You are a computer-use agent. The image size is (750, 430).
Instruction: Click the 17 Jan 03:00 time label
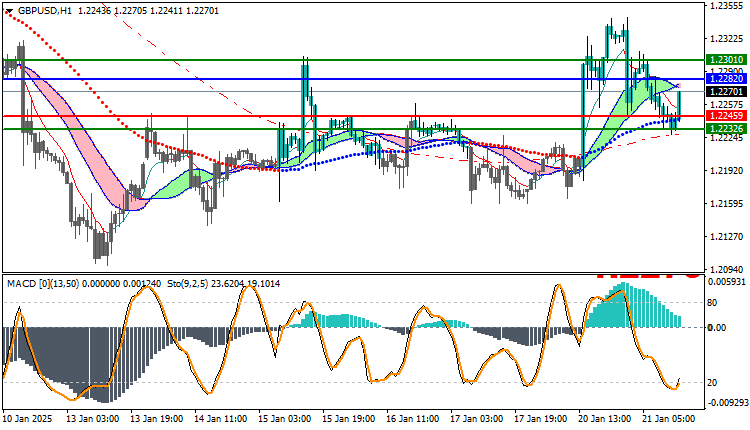[x=477, y=419]
